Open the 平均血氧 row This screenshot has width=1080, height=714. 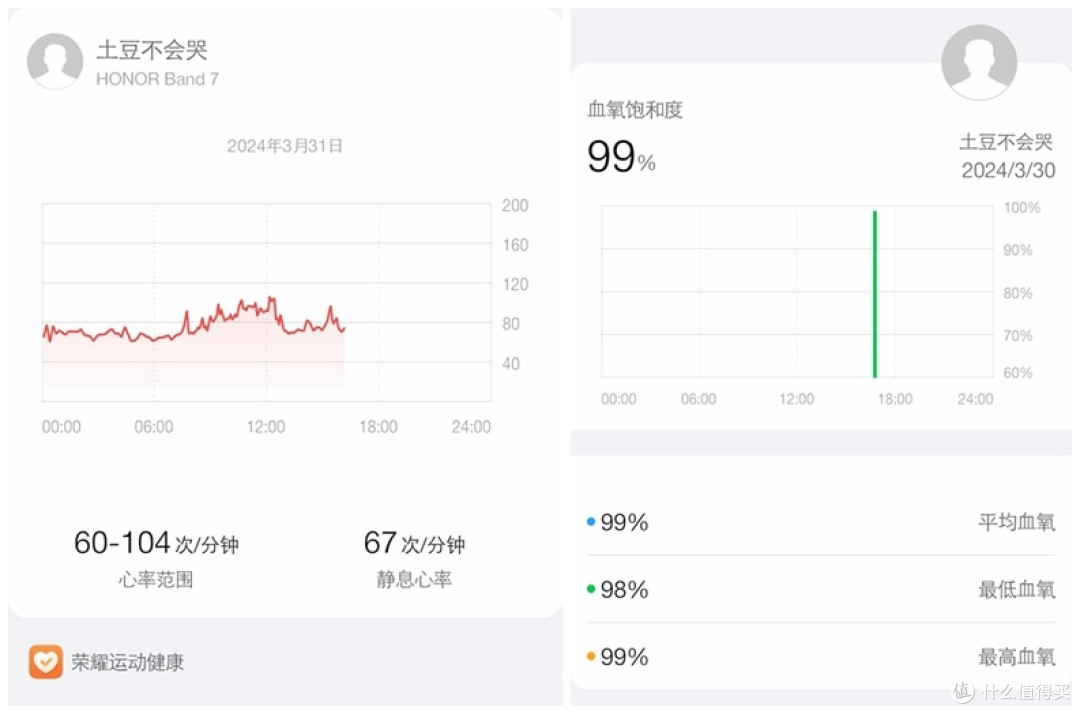tap(820, 522)
